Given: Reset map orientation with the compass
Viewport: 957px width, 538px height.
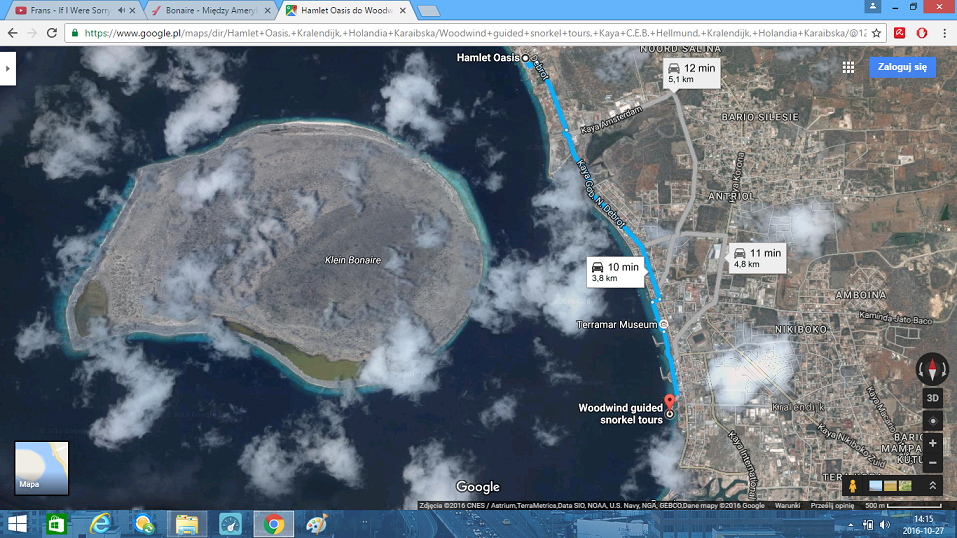Looking at the screenshot, I should [932, 369].
